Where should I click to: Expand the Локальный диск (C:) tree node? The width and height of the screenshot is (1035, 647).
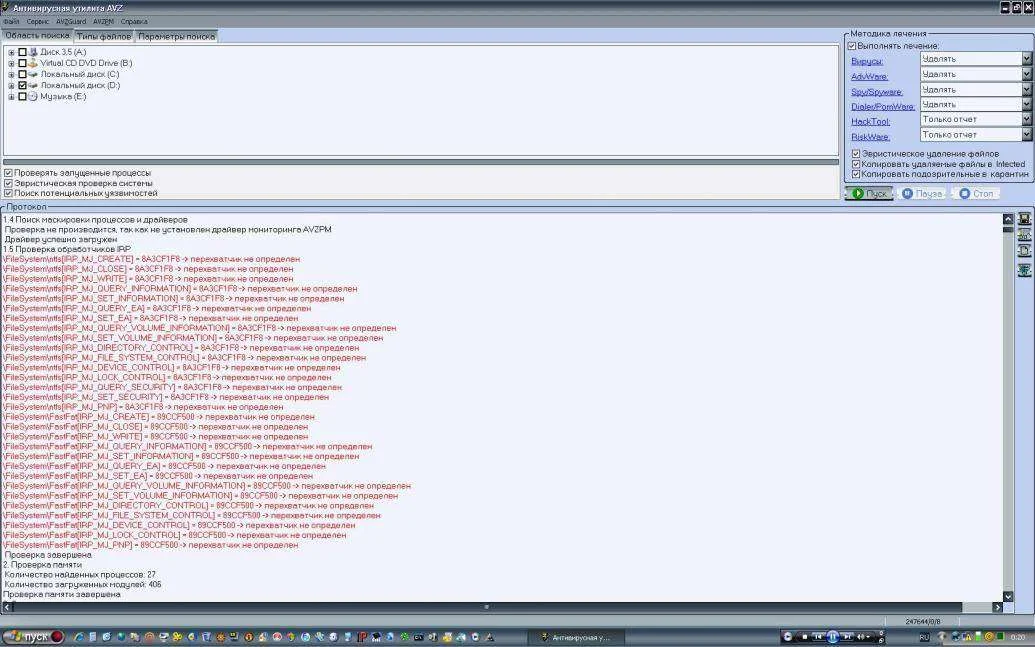(x=11, y=75)
